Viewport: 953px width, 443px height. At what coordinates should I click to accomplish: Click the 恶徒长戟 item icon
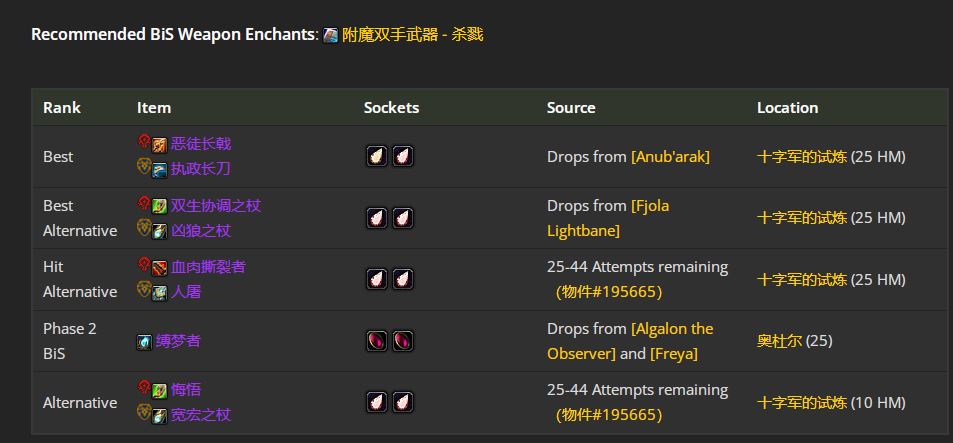click(x=160, y=145)
